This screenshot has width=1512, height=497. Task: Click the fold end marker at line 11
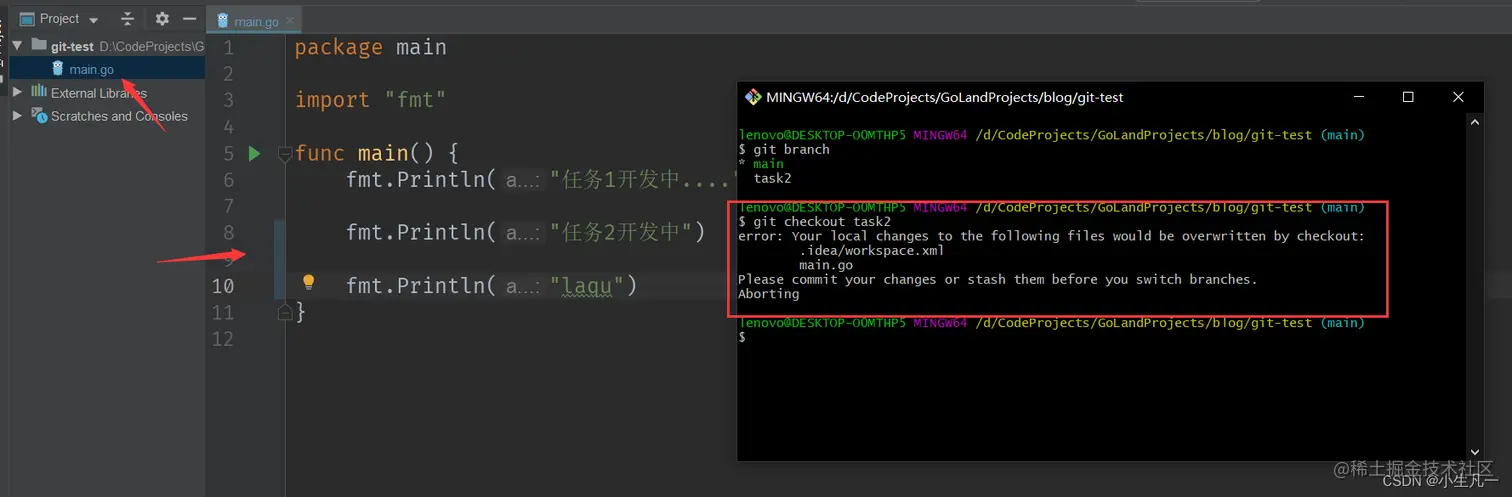point(284,312)
